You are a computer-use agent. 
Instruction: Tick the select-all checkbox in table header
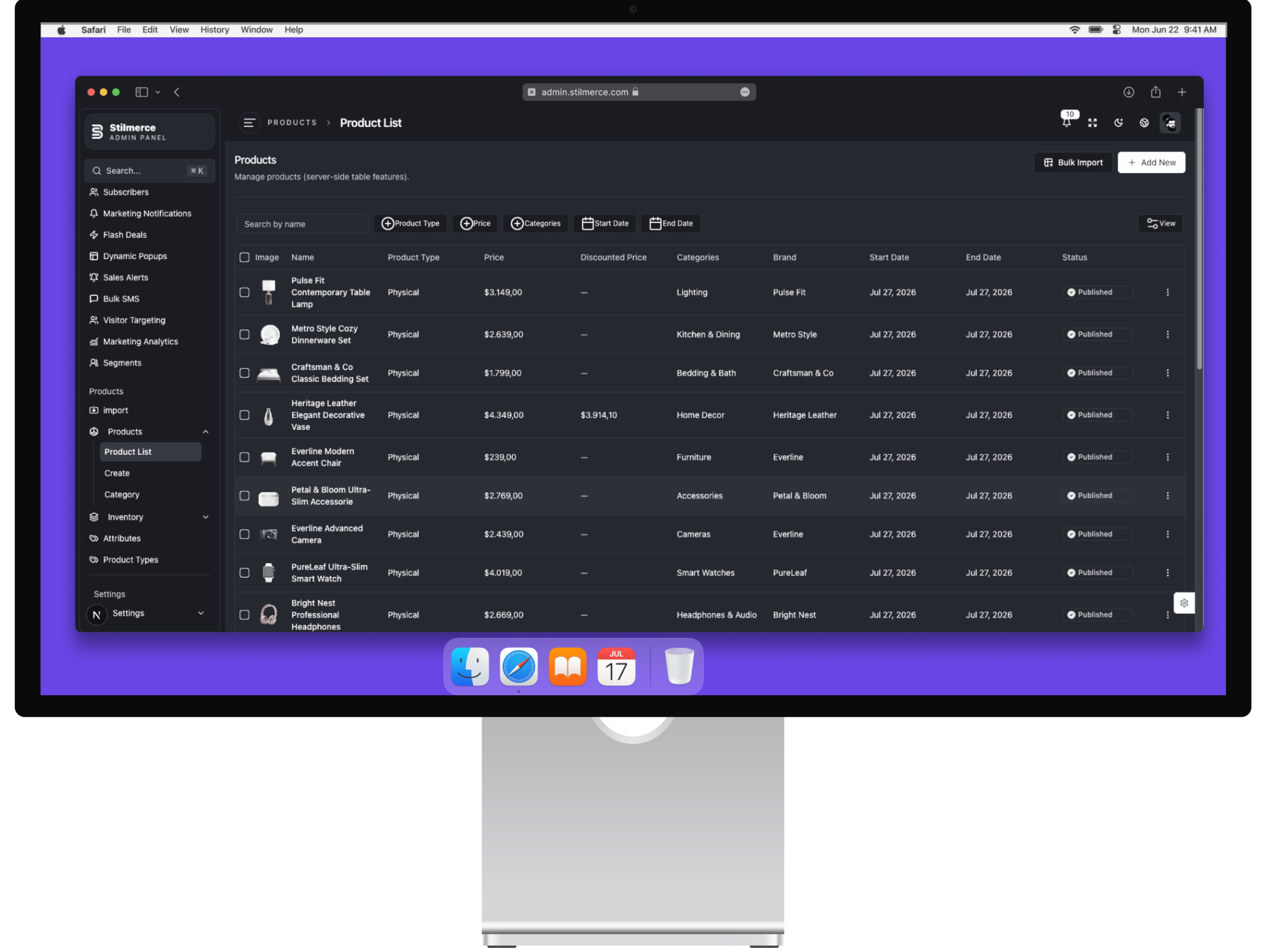245,258
